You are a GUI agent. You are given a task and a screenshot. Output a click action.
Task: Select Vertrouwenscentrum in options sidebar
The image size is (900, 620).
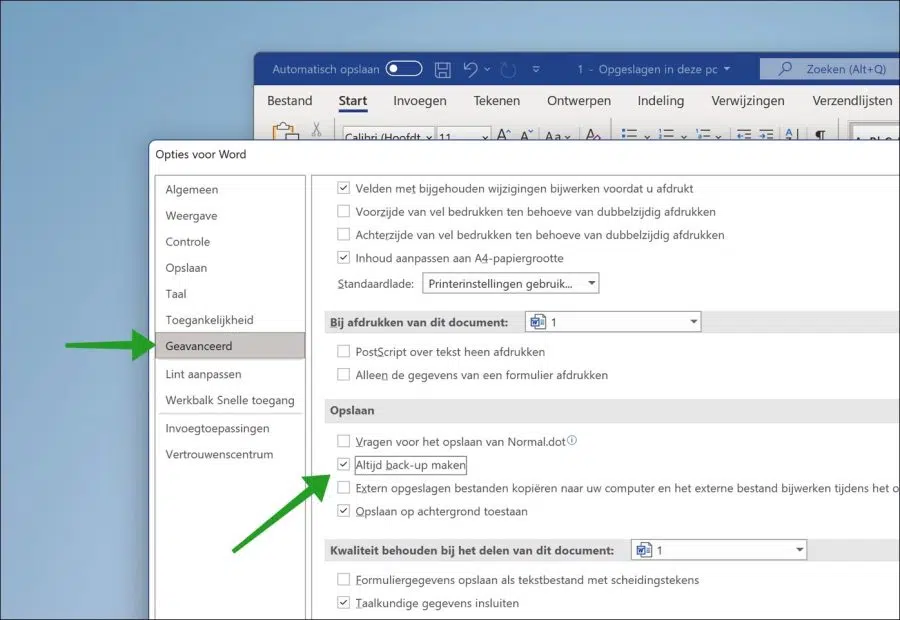[230, 454]
